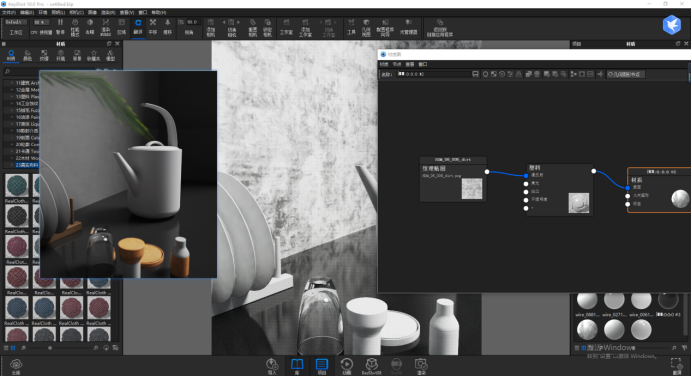Open the 图像 menu in the menu bar

[92, 12]
